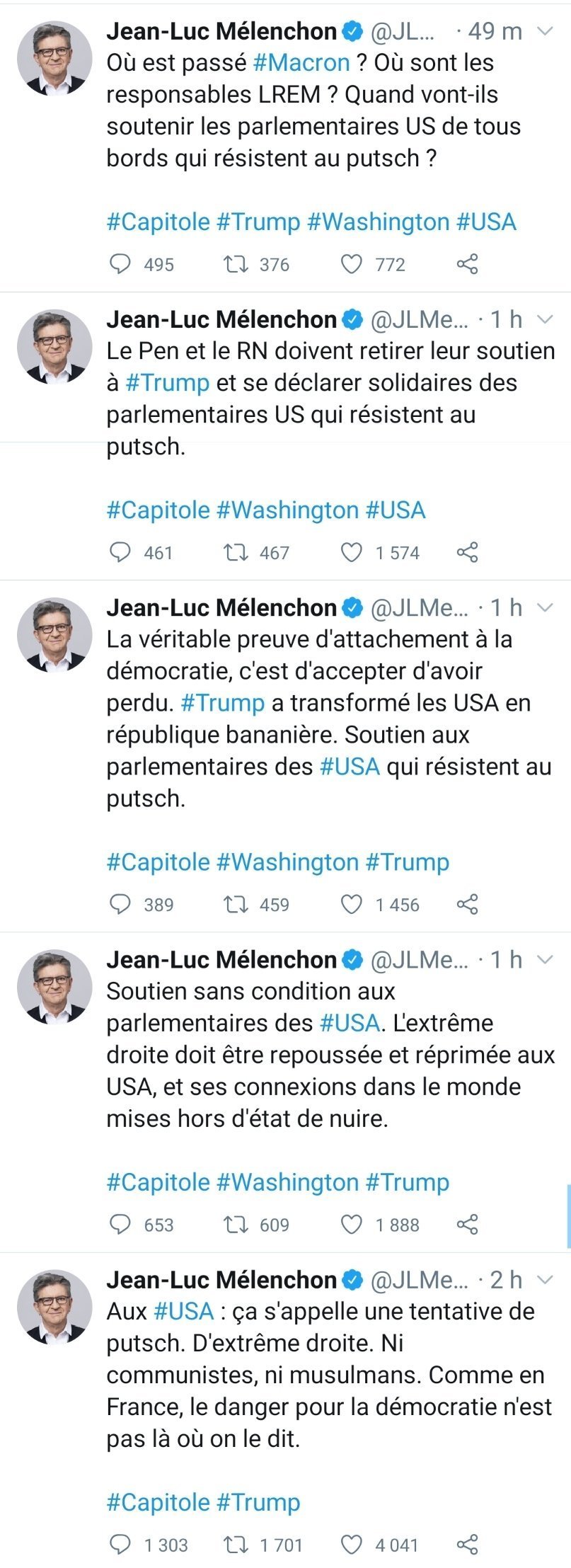Viewport: 571px width, 1568px height.
Task: Retweet the tweet with 376 retweets
Action: (235, 264)
